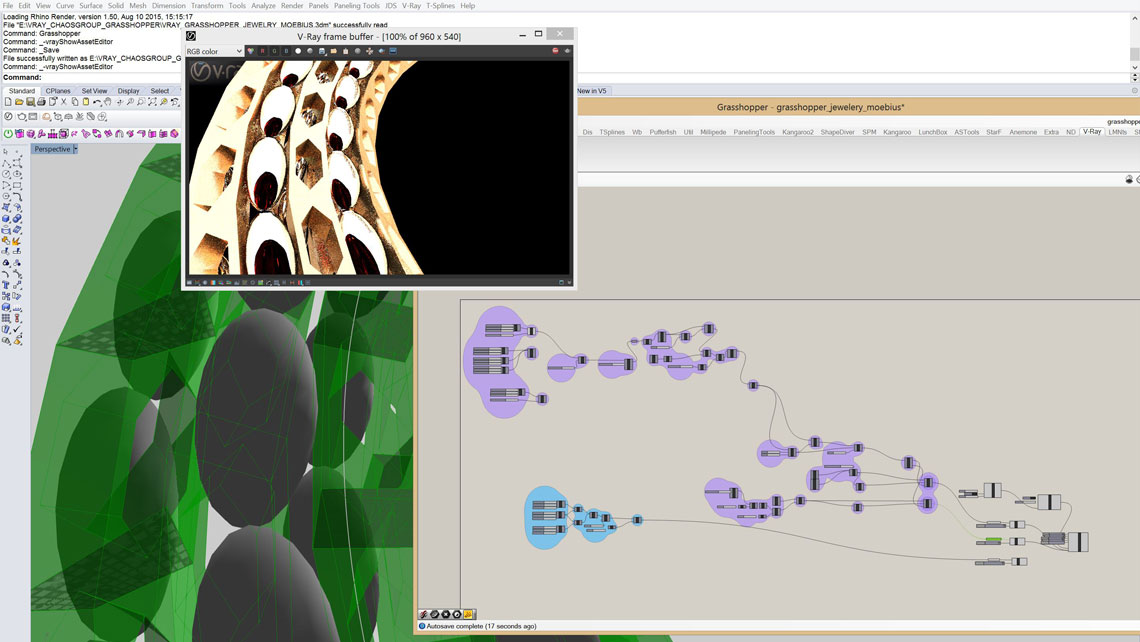
Task: Toggle the red channel in V-Ray frame buffer
Action: [x=262, y=51]
